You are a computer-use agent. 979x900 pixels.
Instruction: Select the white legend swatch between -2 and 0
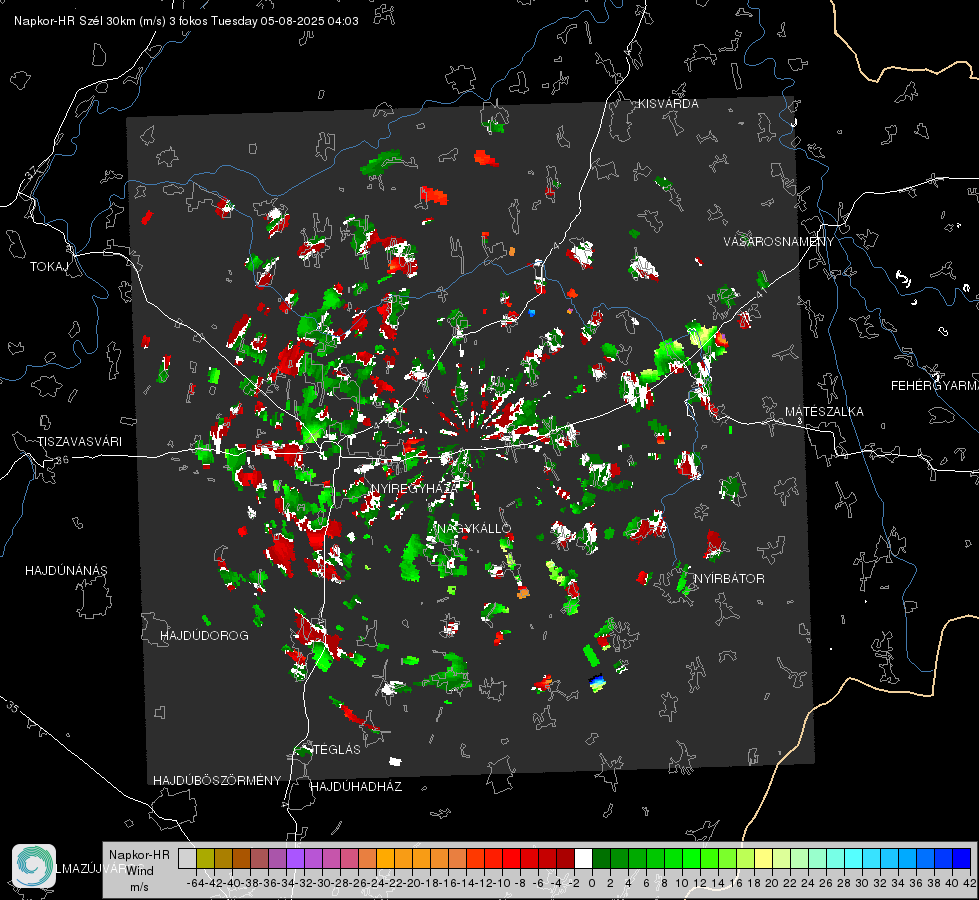(583, 859)
